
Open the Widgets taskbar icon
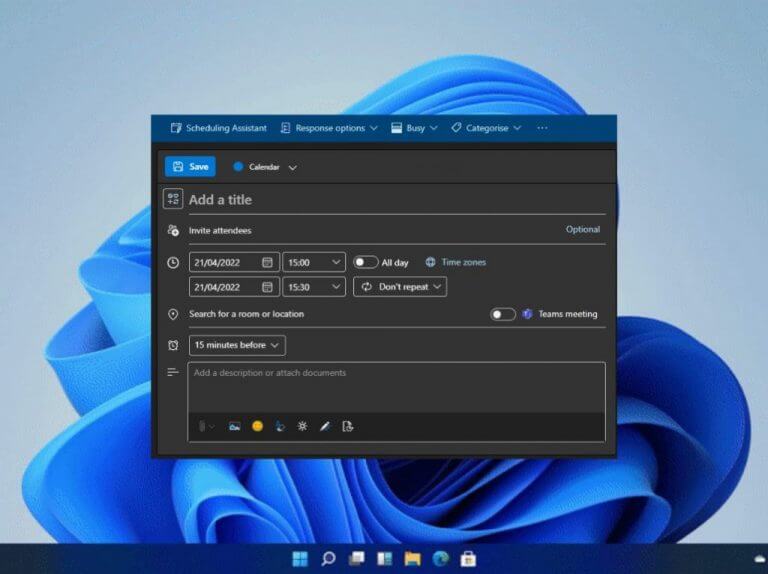click(x=384, y=559)
